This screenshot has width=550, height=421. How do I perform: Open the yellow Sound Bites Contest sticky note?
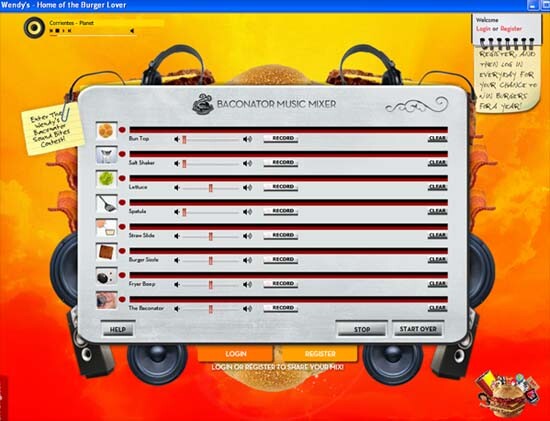[53, 129]
